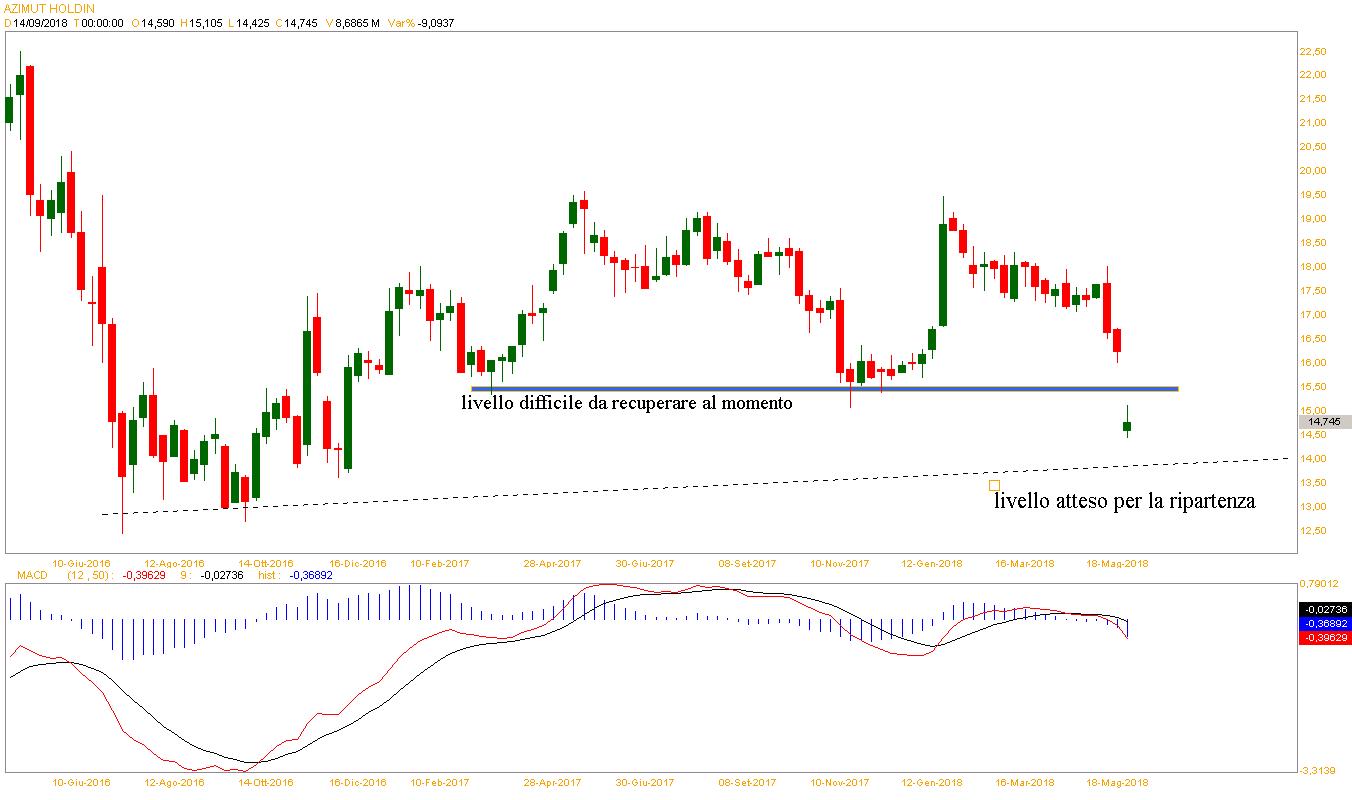Click the 20,00 price axis label
1352x800 pixels.
click(1311, 171)
